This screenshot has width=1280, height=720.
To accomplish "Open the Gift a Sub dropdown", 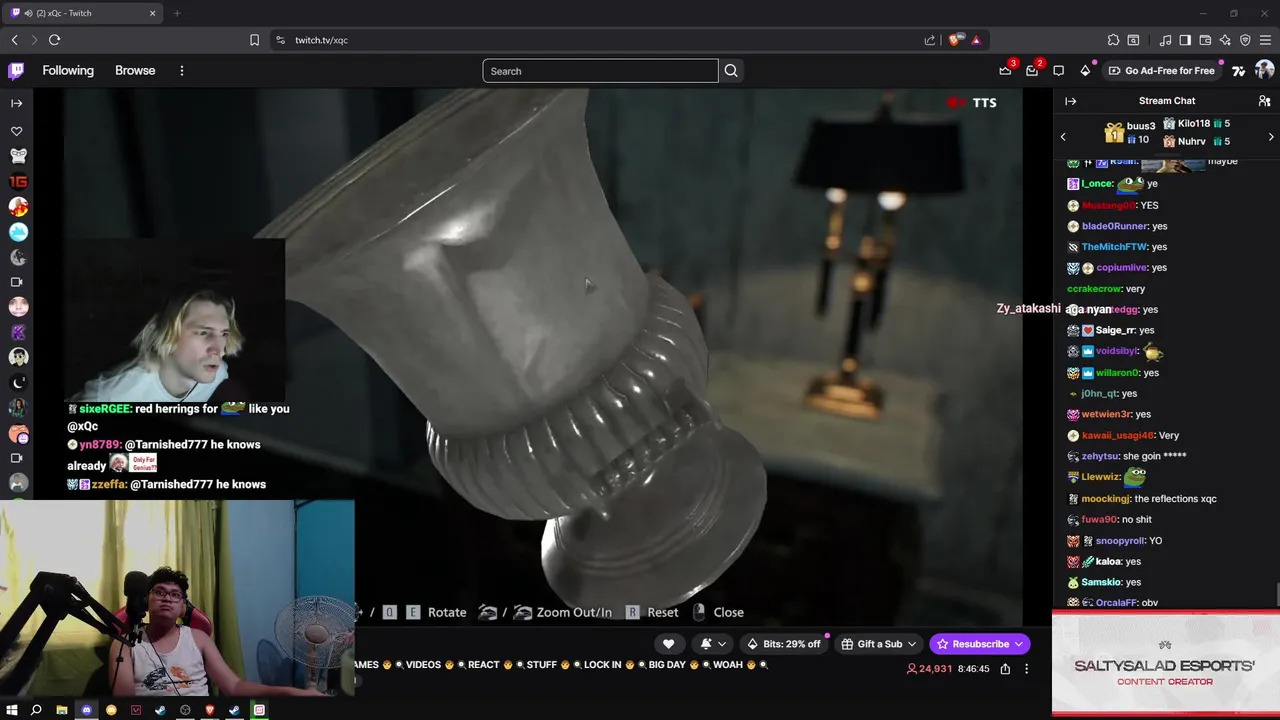I will click(879, 644).
